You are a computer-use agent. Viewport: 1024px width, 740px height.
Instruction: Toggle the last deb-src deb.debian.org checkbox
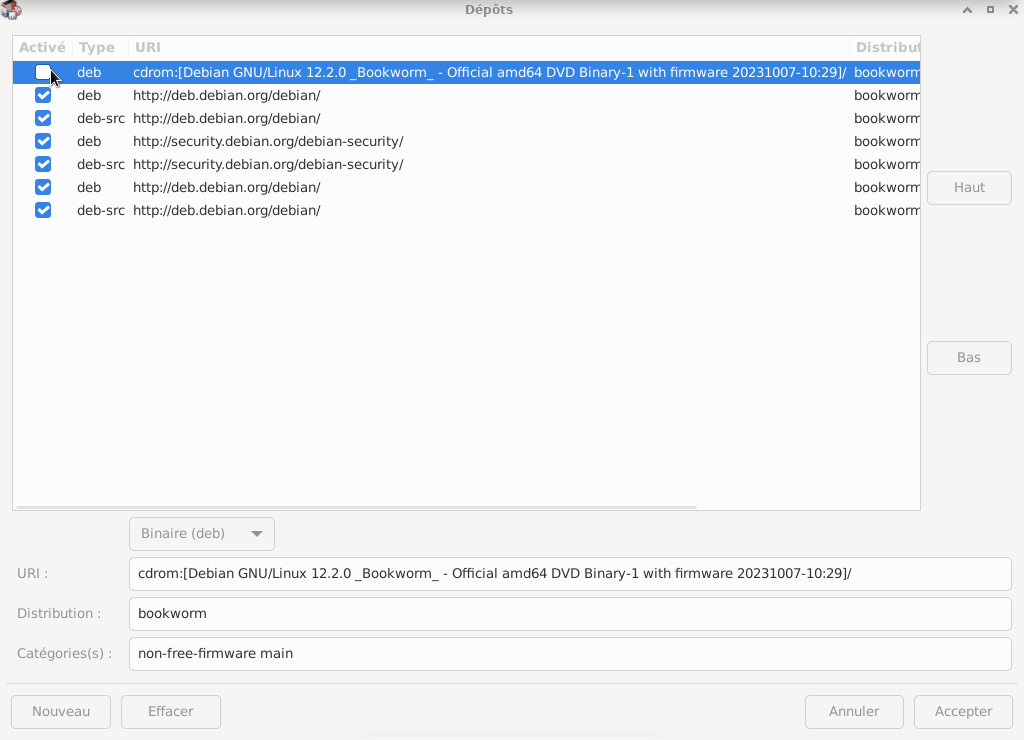point(43,210)
